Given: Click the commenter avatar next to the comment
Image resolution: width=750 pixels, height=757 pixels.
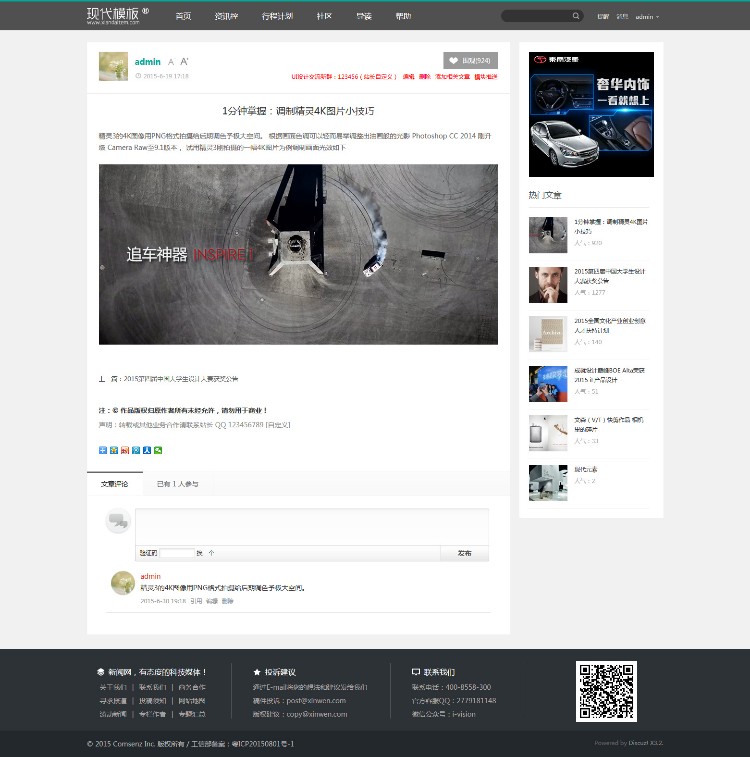Looking at the screenshot, I should point(123,583).
